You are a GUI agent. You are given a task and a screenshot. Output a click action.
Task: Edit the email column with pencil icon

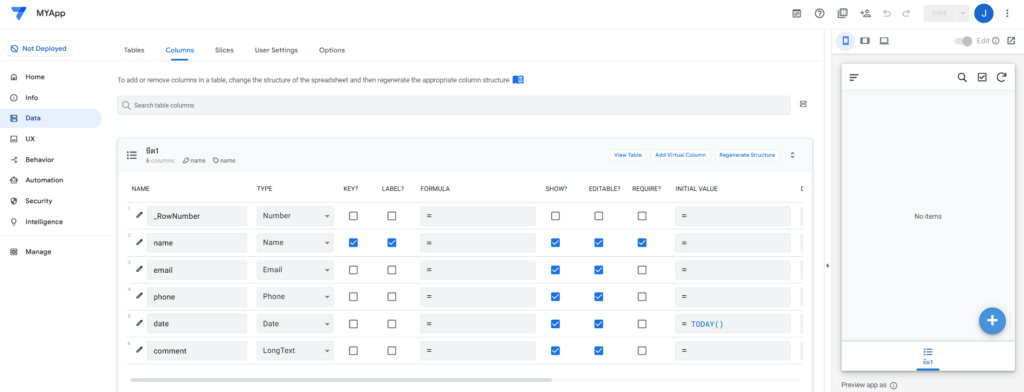[x=139, y=269]
